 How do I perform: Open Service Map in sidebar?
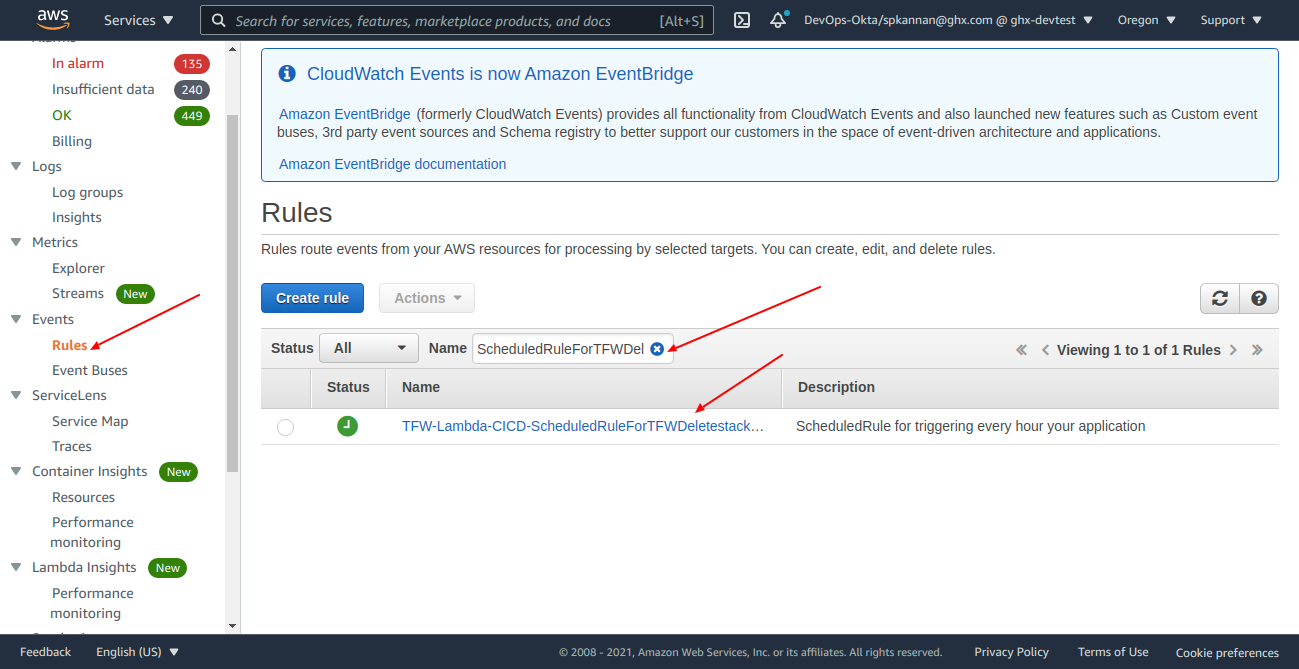click(x=90, y=421)
